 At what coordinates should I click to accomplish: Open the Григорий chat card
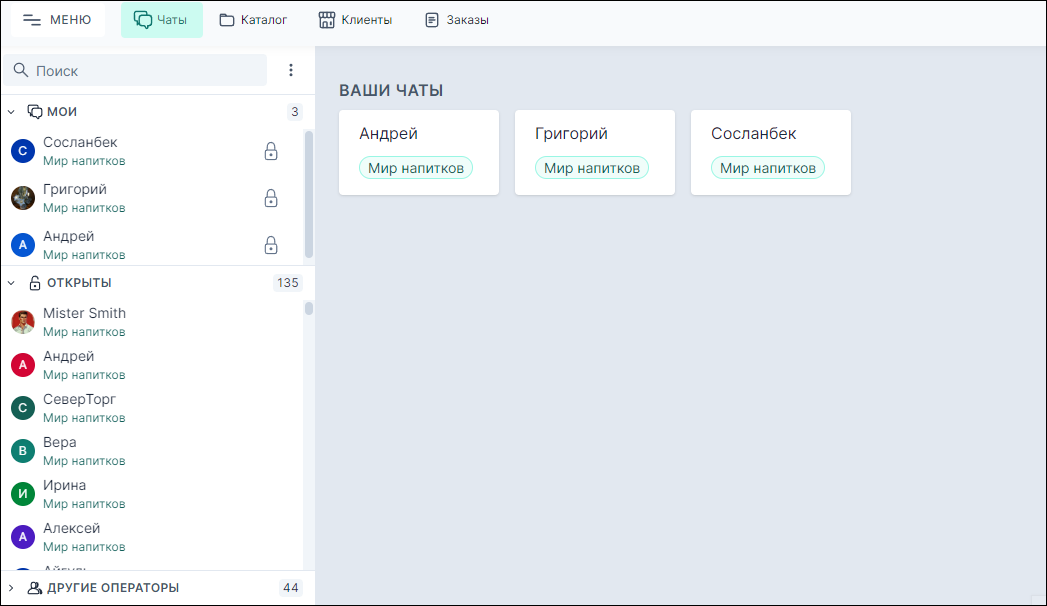[x=594, y=152]
